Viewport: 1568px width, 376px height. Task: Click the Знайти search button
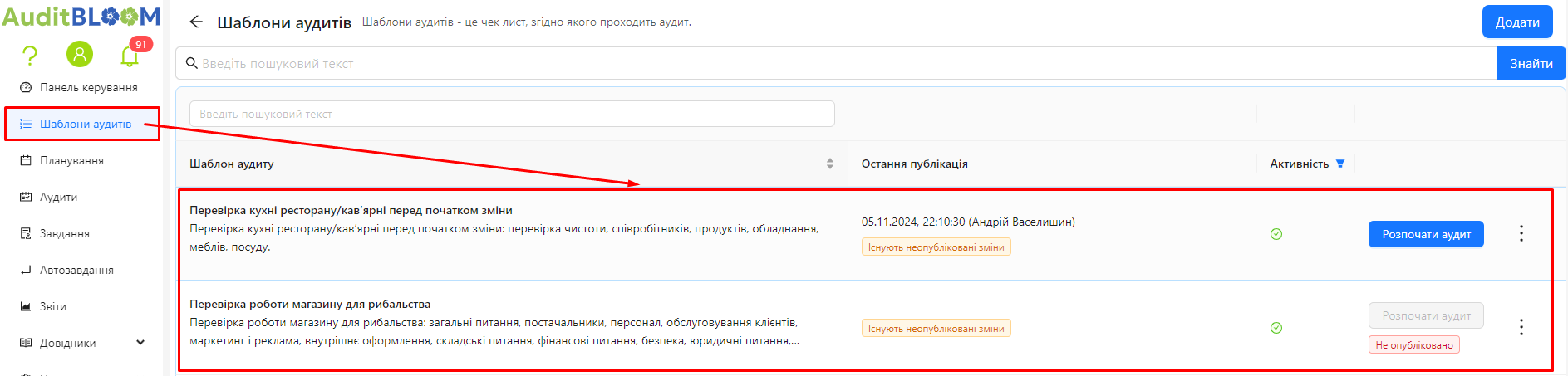[x=1531, y=63]
